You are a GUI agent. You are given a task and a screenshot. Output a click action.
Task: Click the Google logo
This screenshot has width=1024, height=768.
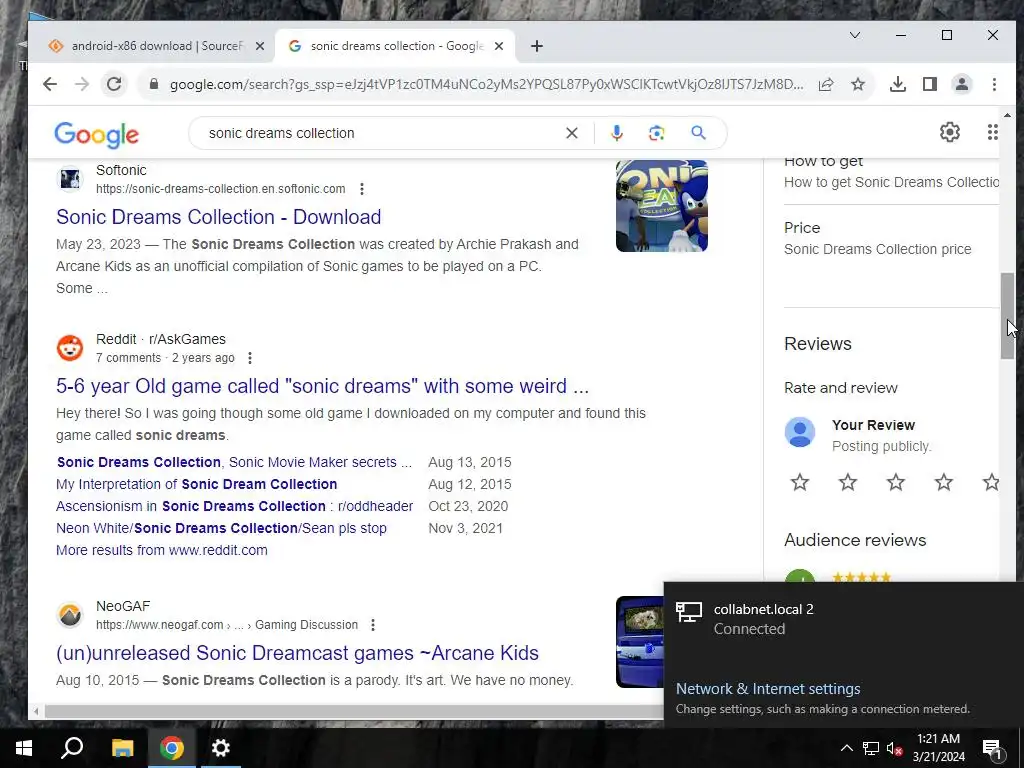click(97, 135)
